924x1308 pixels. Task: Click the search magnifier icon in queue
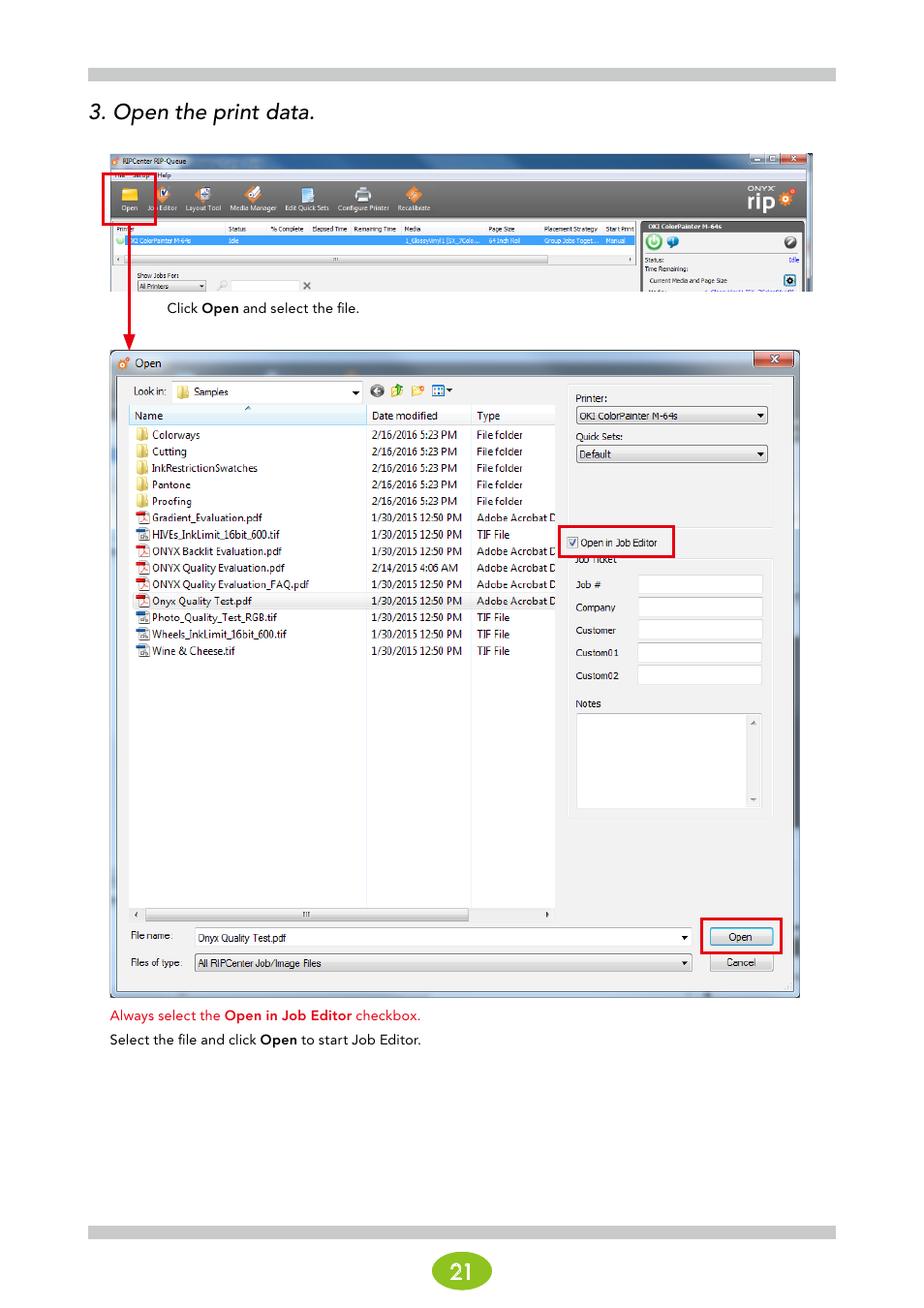[223, 286]
